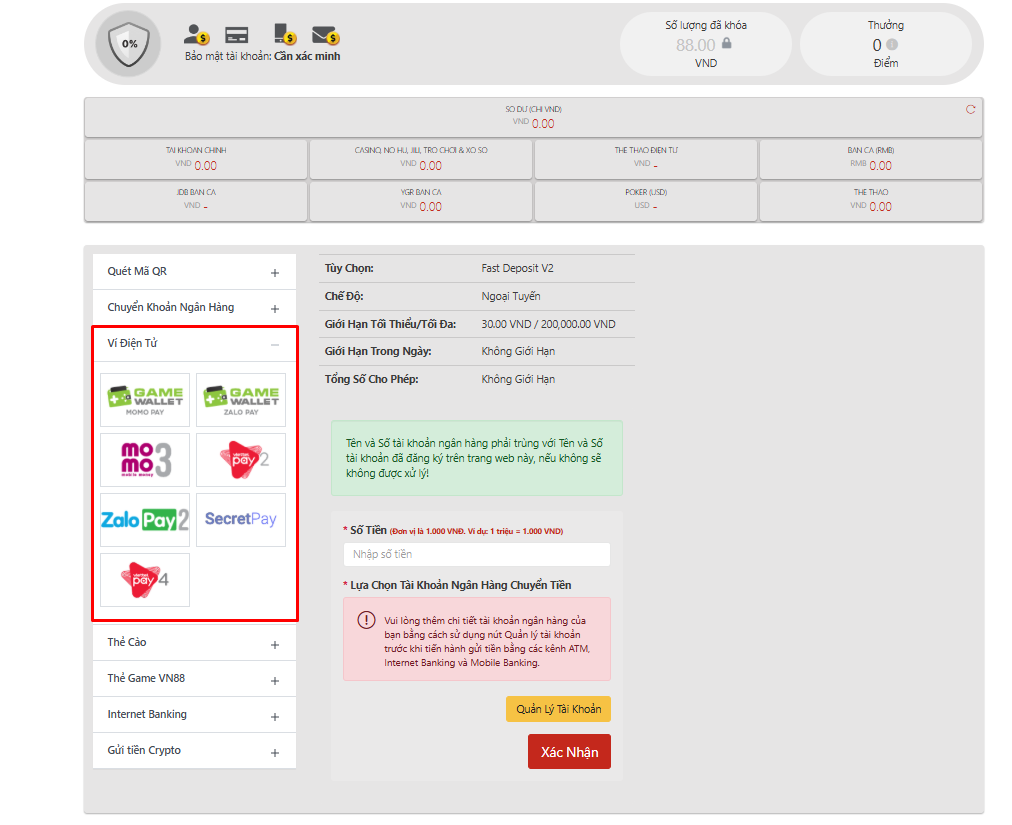Click the 'Giới Hạn Trong Ngày' label
The height and width of the screenshot is (825, 1012).
(x=378, y=352)
